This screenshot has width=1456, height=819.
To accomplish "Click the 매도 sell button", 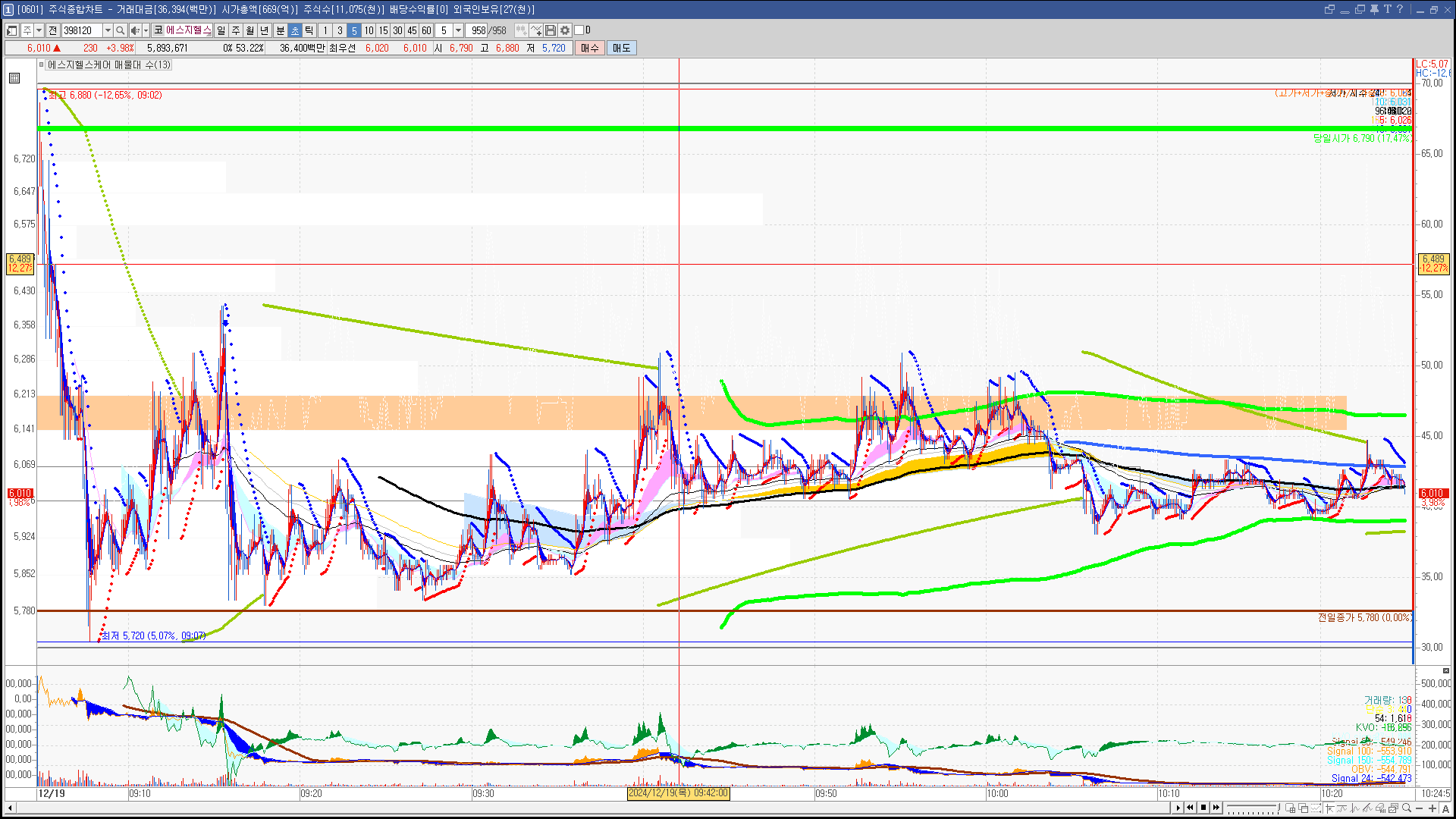I will coord(622,48).
